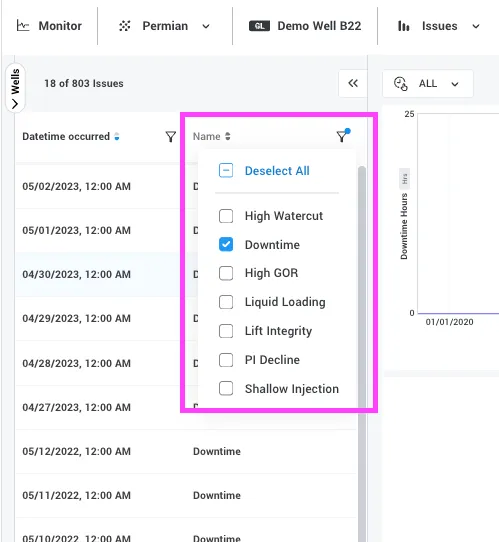Screen dimensions: 499x542
Task: Click the Monitor chart icon
Action: [x=23, y=26]
